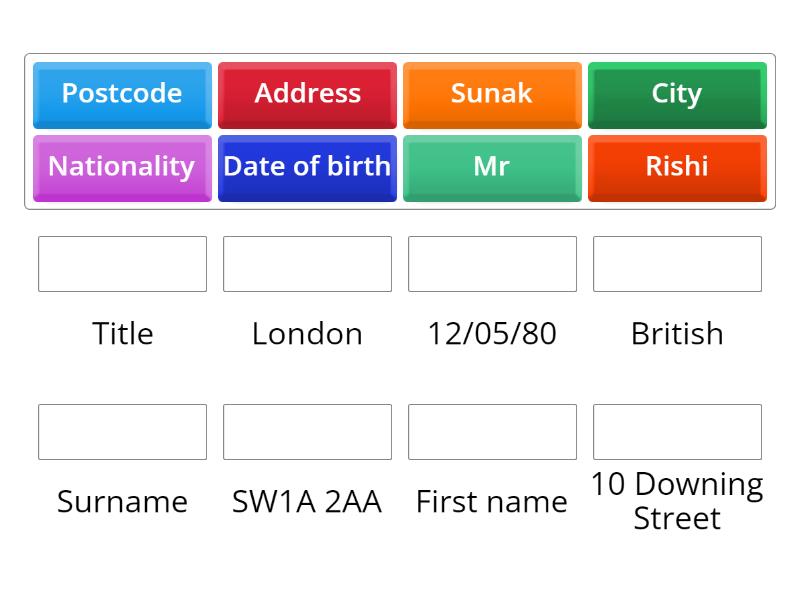Viewport: 800px width, 600px height.
Task: Click the orange Sunak tile
Action: click(x=492, y=94)
